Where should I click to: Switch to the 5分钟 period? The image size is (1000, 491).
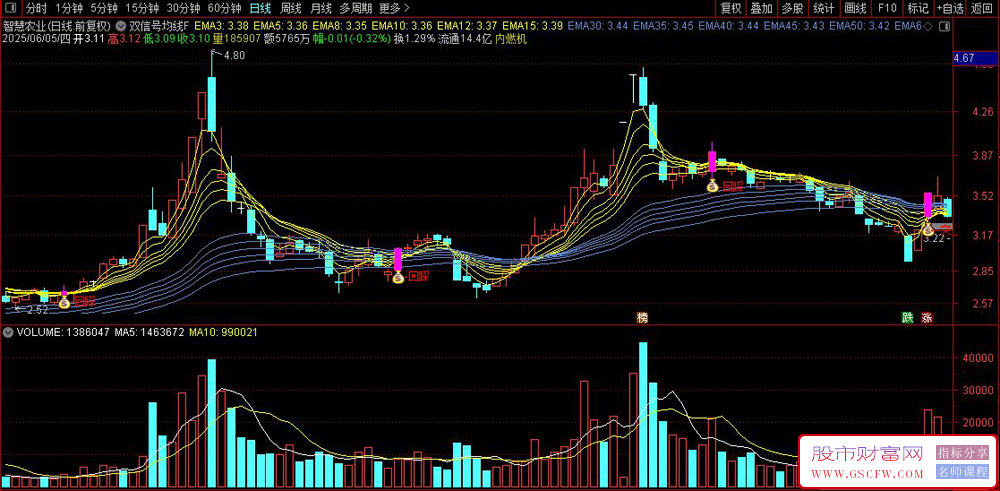click(x=104, y=8)
